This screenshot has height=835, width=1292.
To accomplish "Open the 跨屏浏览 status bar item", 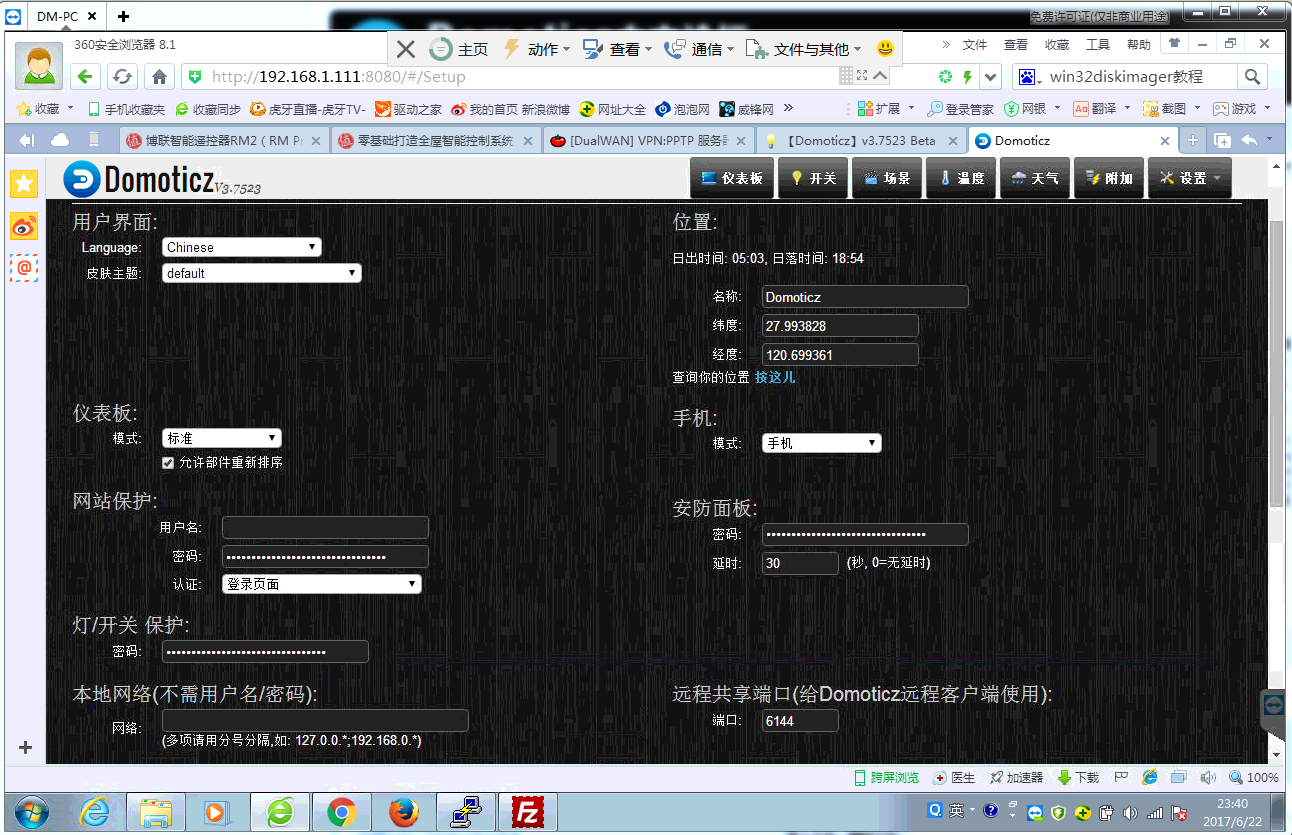I will tap(885, 777).
